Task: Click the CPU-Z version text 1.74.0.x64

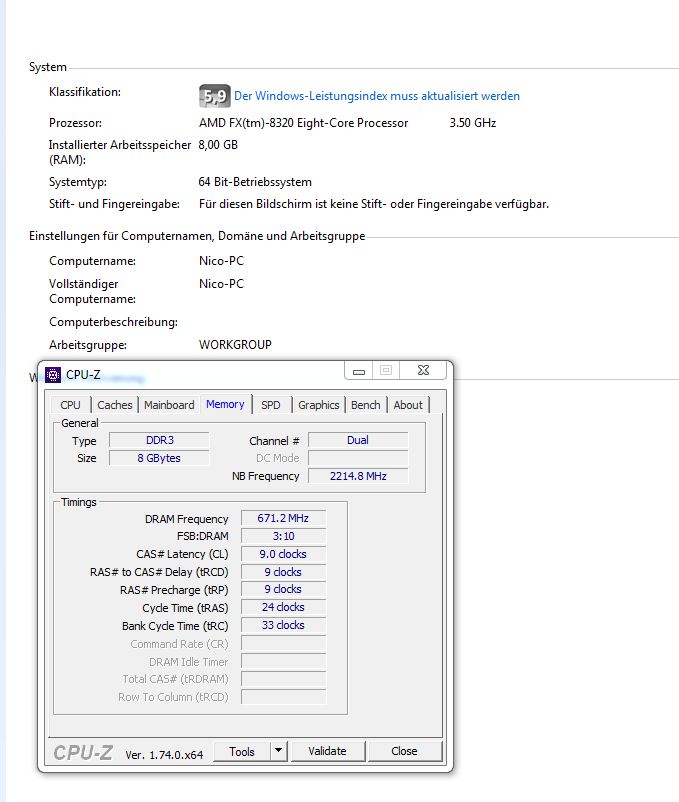Action: tap(164, 755)
